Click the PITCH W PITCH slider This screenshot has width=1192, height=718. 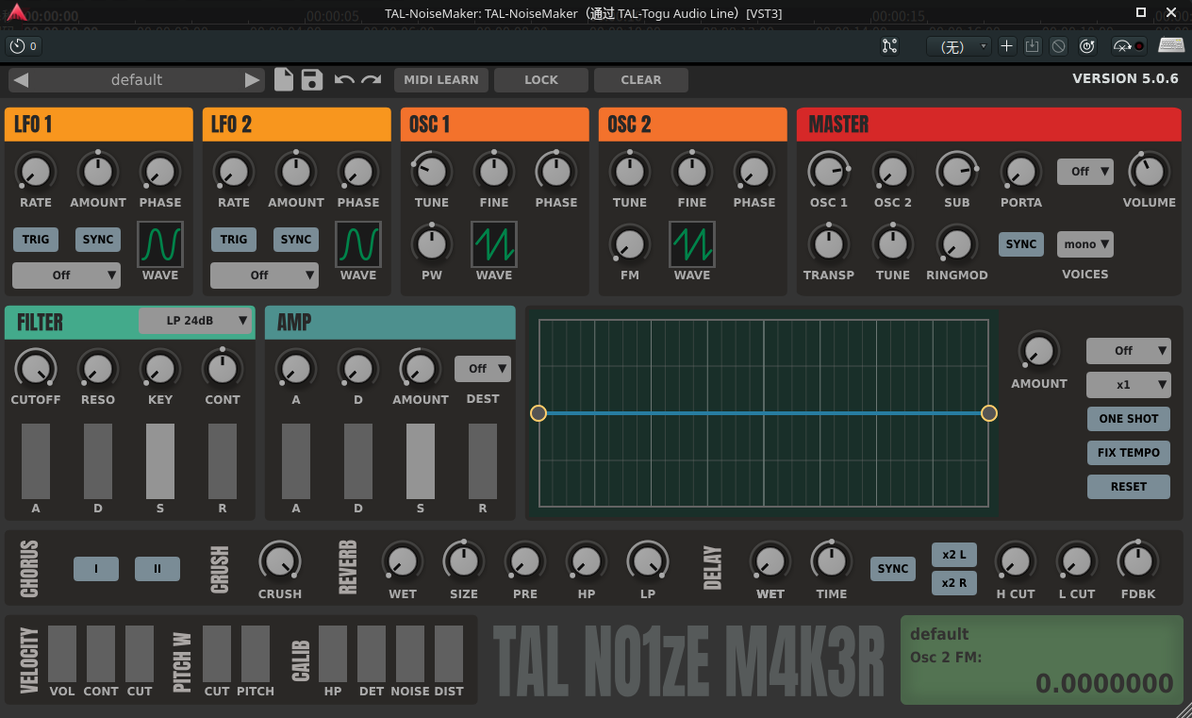coord(255,654)
